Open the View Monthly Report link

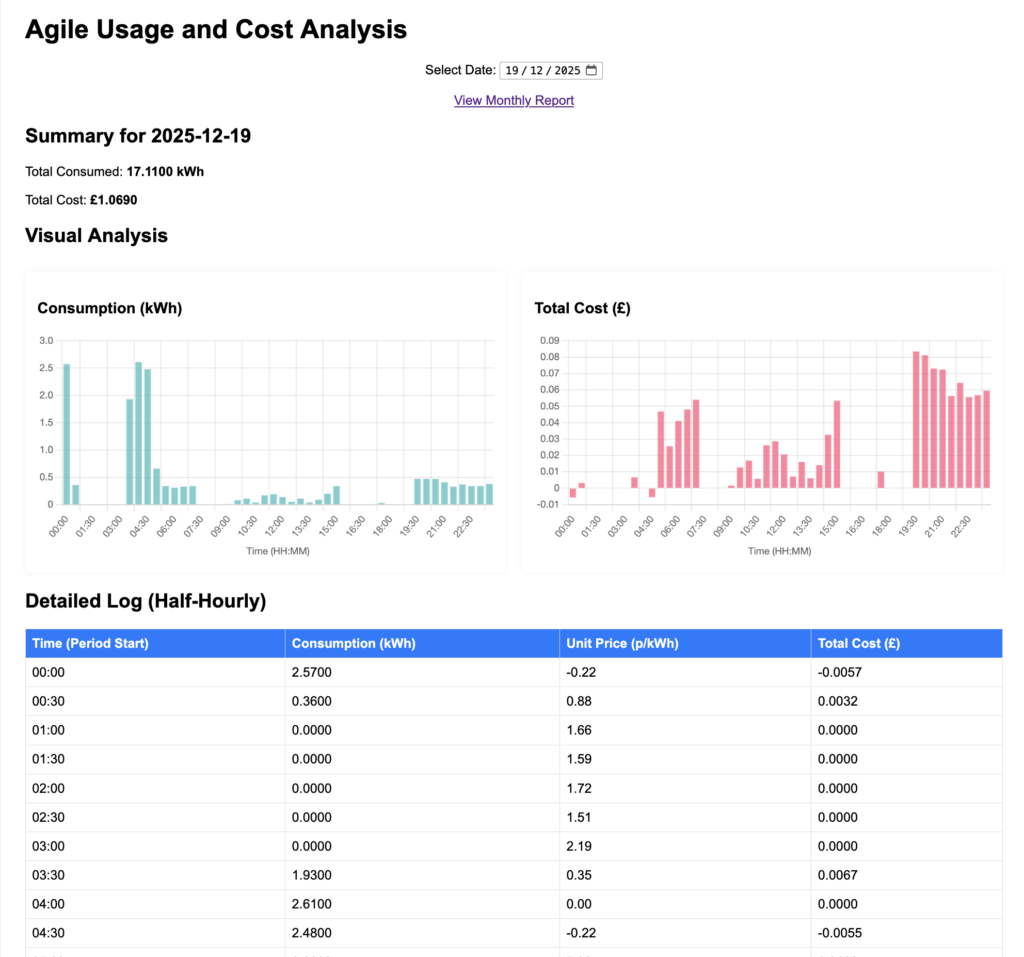513,100
